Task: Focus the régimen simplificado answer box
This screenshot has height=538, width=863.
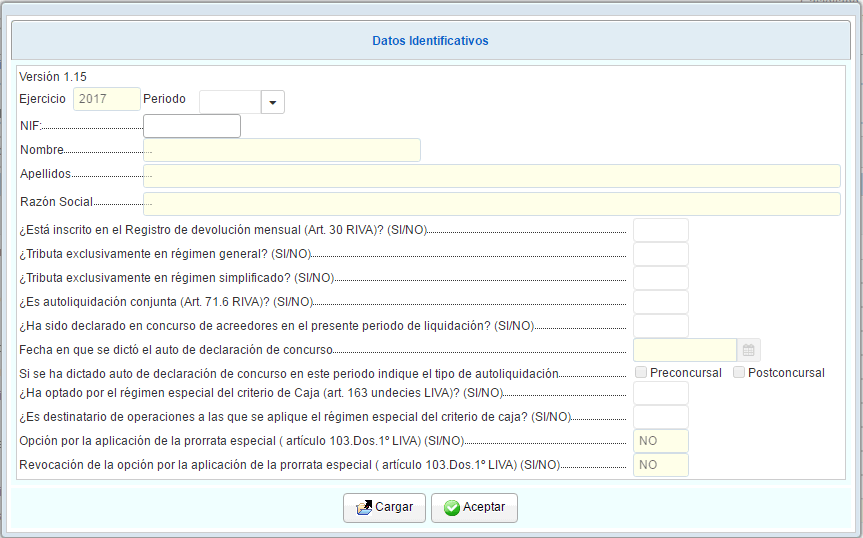Action: pyautogui.click(x=661, y=278)
